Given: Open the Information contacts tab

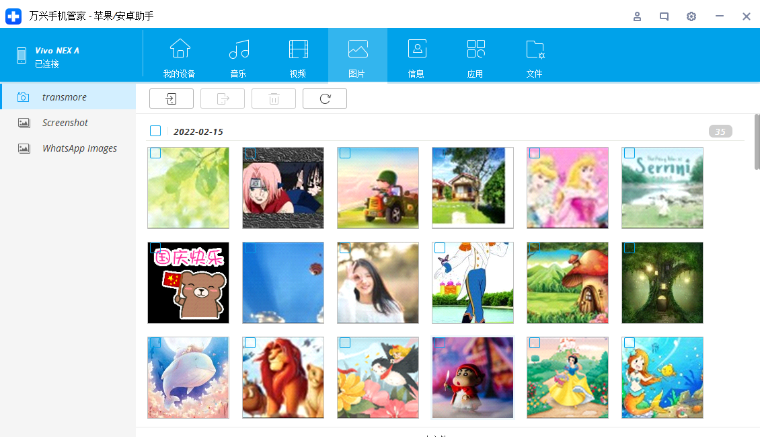Looking at the screenshot, I should [417, 56].
